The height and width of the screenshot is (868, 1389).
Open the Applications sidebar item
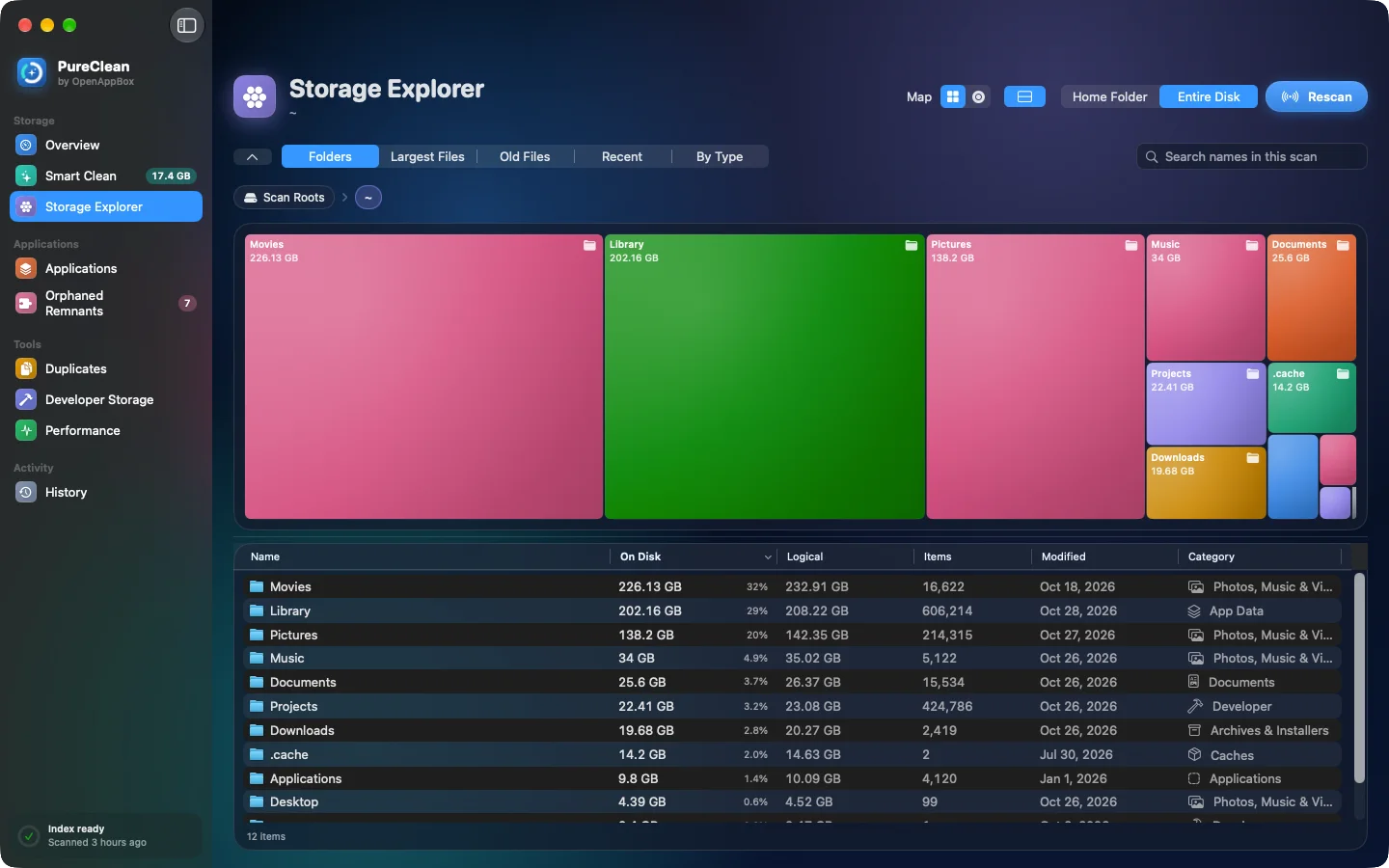tap(106, 268)
